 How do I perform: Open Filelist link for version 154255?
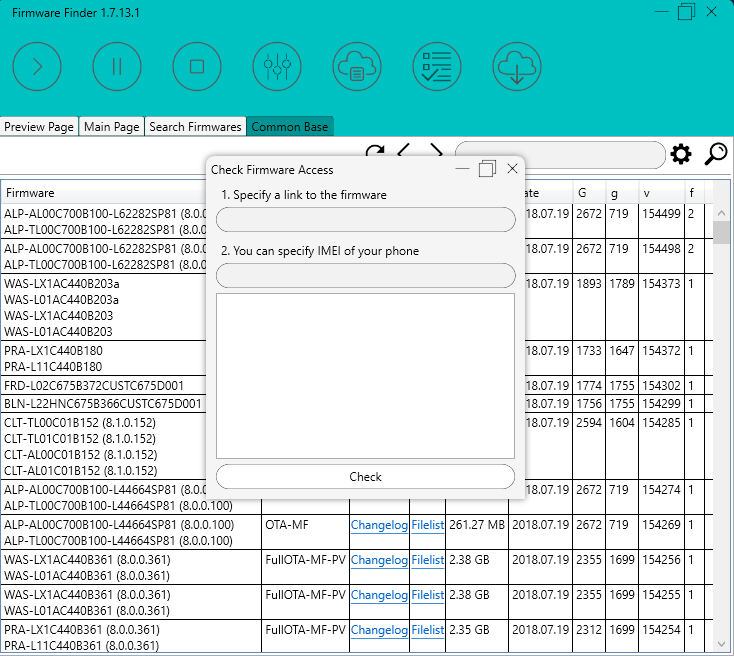[428, 595]
